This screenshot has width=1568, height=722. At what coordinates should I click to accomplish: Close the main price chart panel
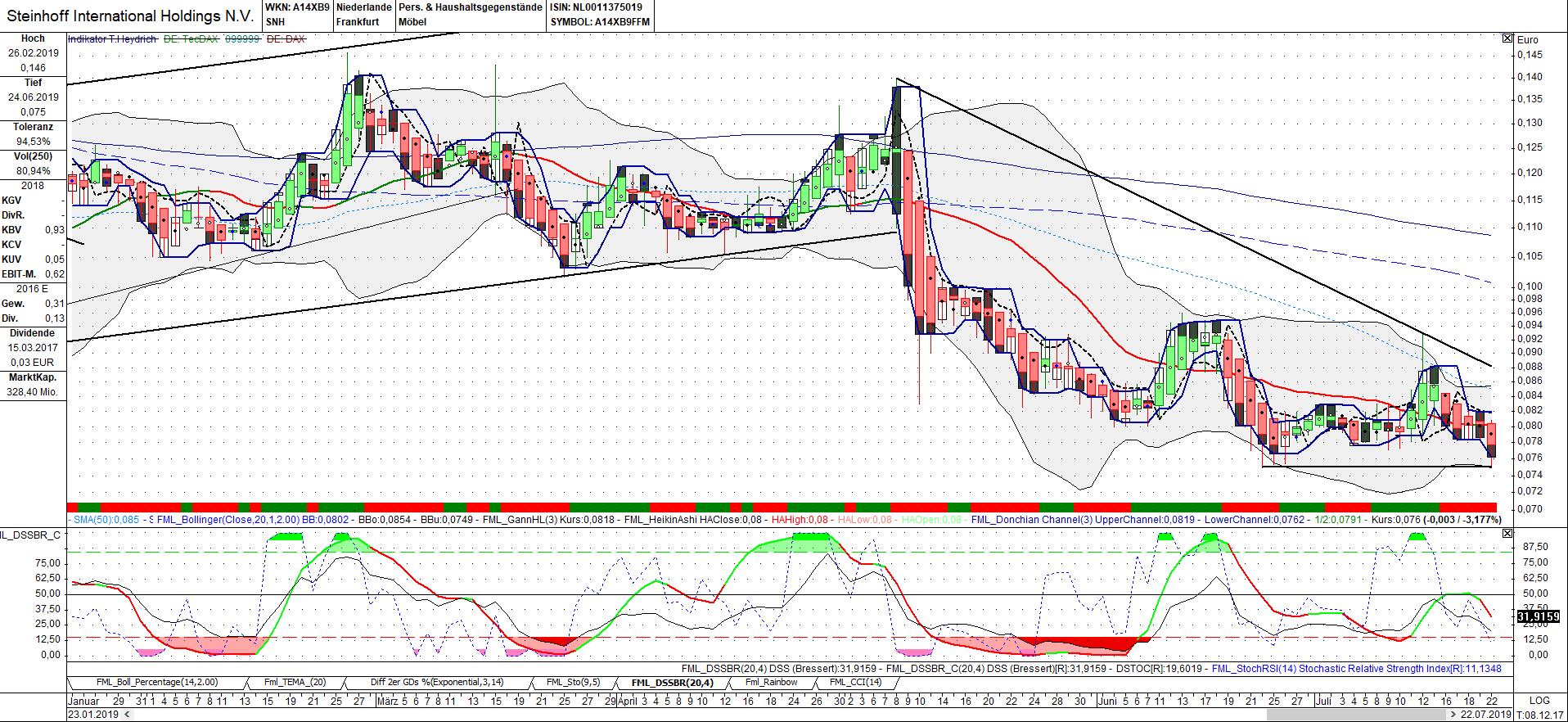(1507, 38)
